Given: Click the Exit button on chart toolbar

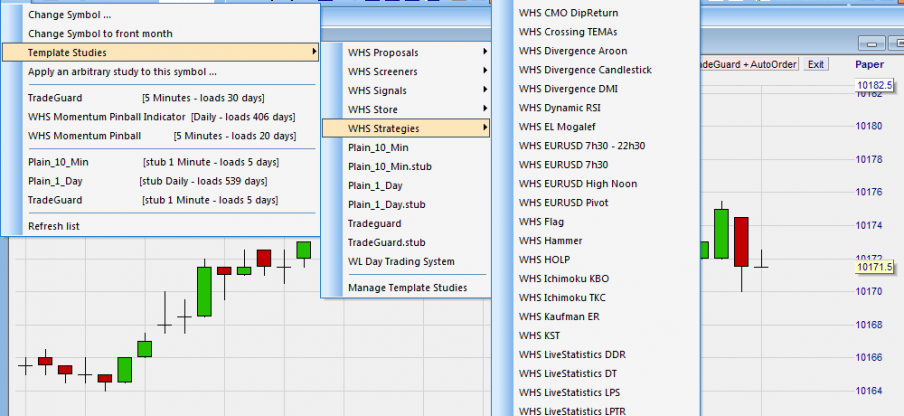Looking at the screenshot, I should [x=816, y=64].
